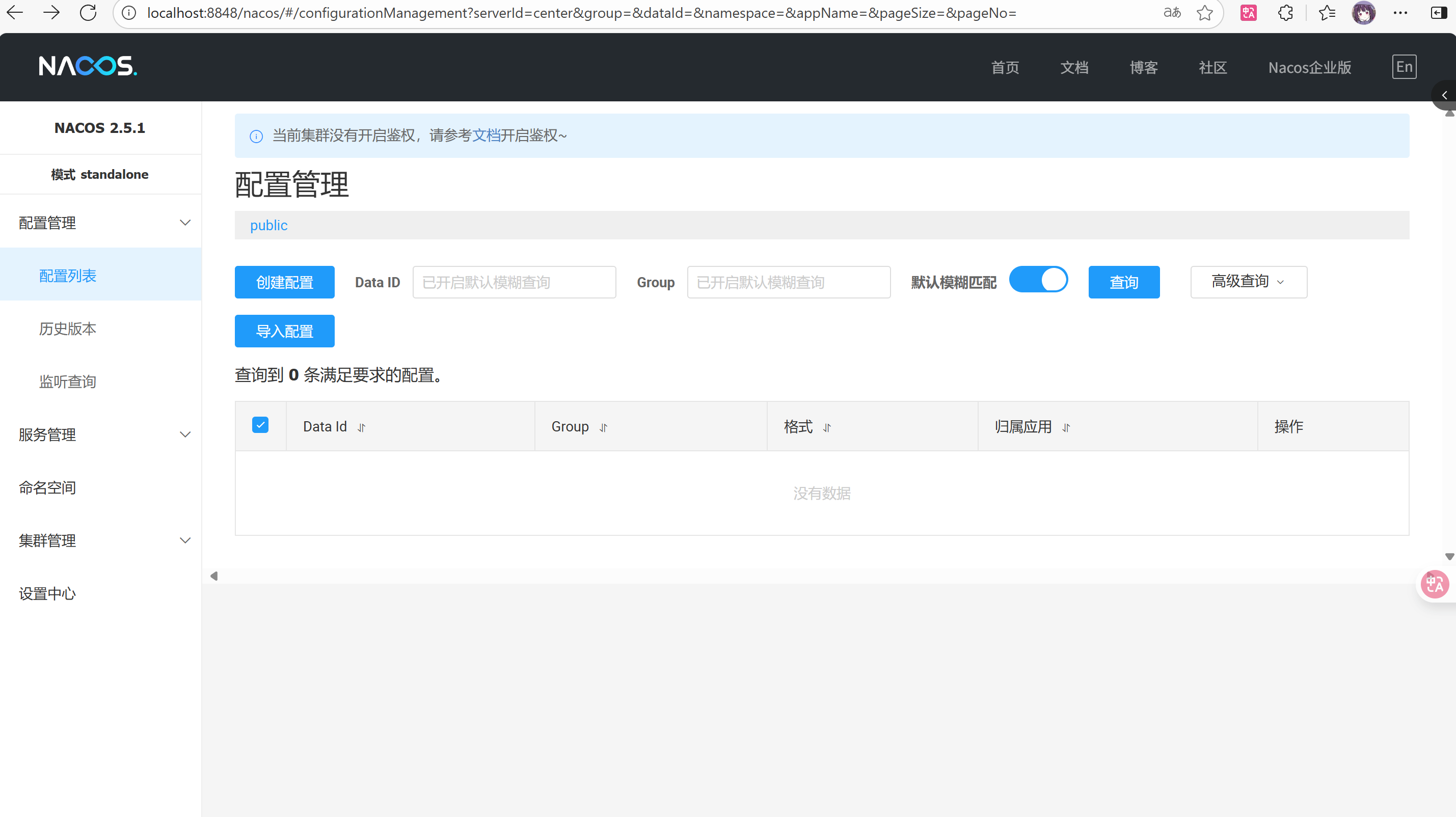The width and height of the screenshot is (1456, 817).
Task: Open 命名空间 from the sidebar
Action: click(47, 487)
